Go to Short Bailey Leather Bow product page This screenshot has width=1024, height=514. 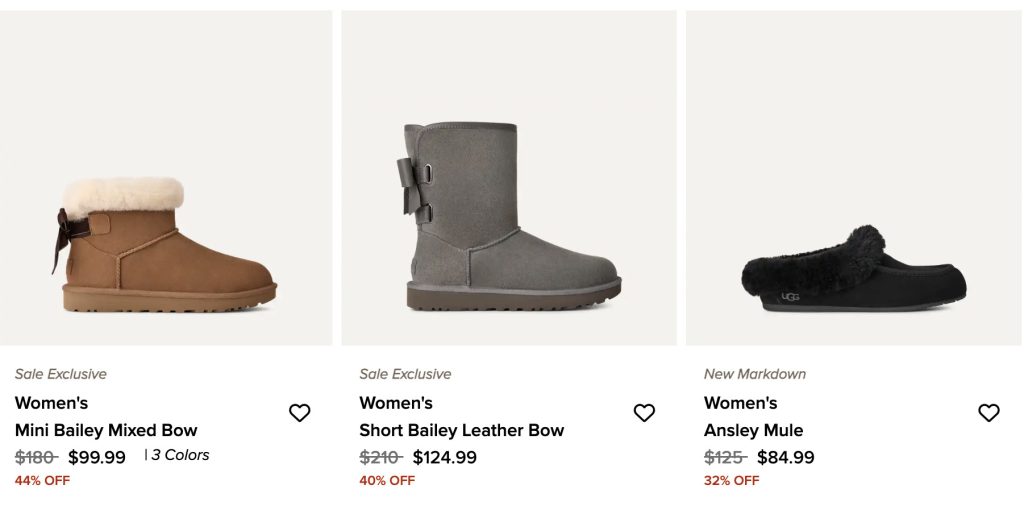461,430
